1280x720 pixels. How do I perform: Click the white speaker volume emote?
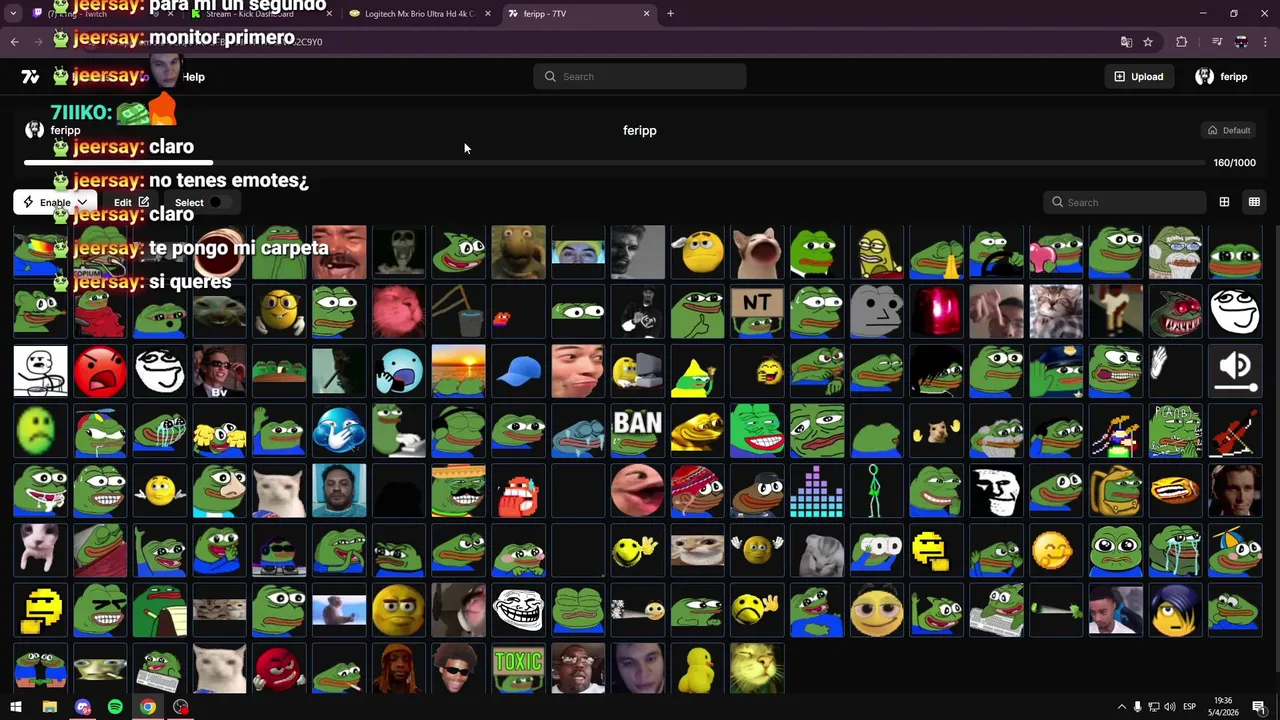tap(1235, 371)
